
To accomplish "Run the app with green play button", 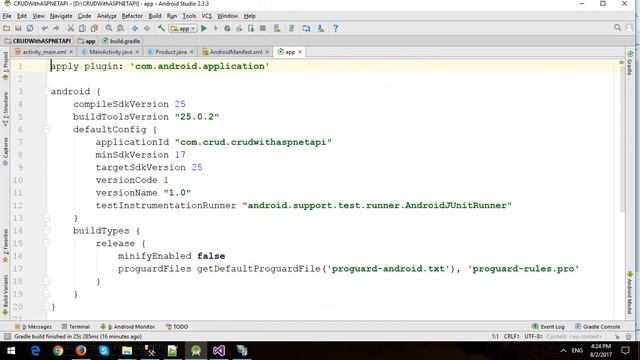I will 204,28.
